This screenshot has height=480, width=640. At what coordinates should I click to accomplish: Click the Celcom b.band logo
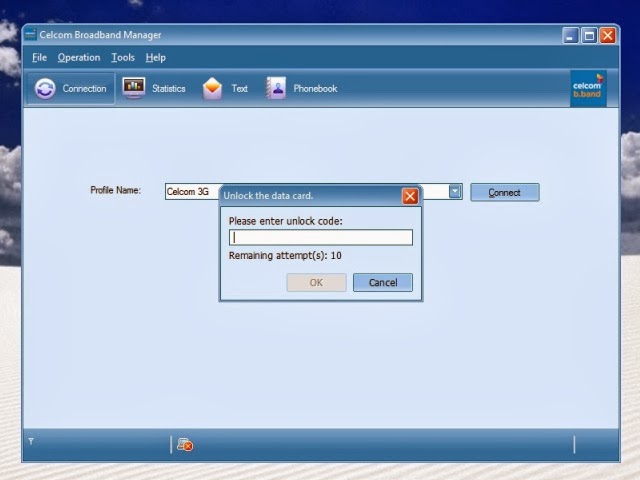click(x=588, y=89)
